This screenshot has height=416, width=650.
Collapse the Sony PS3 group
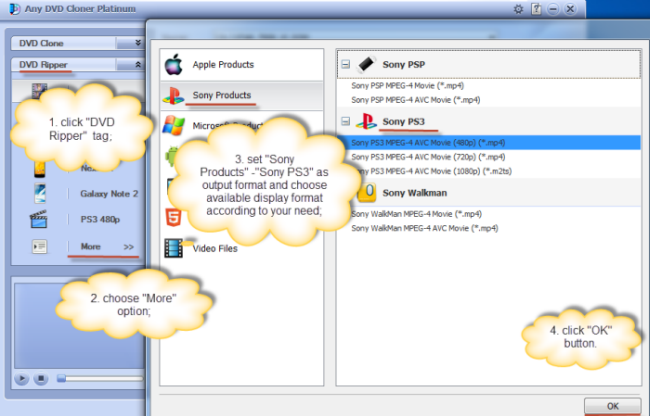click(x=345, y=121)
